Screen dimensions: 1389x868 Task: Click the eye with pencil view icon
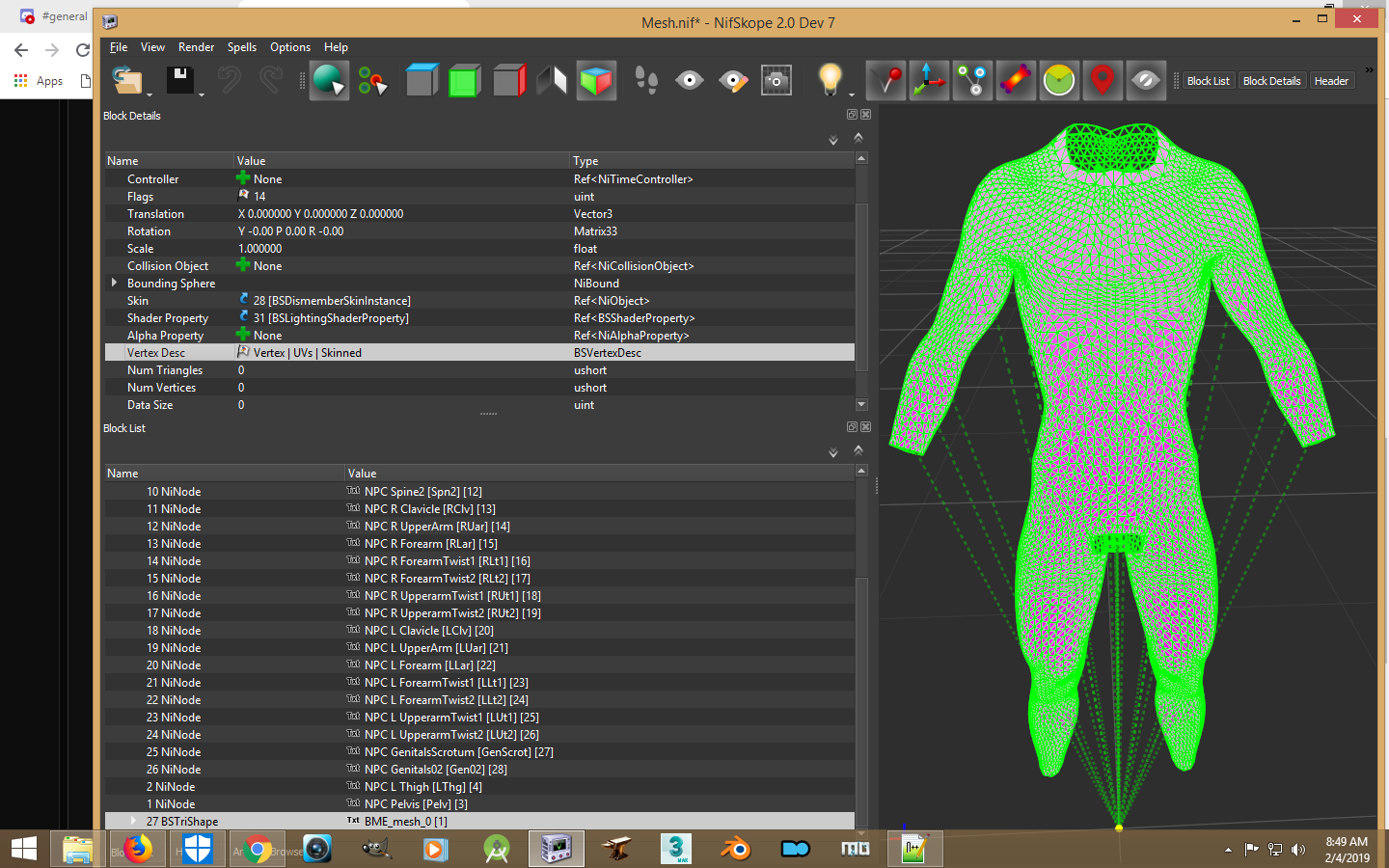coord(733,80)
